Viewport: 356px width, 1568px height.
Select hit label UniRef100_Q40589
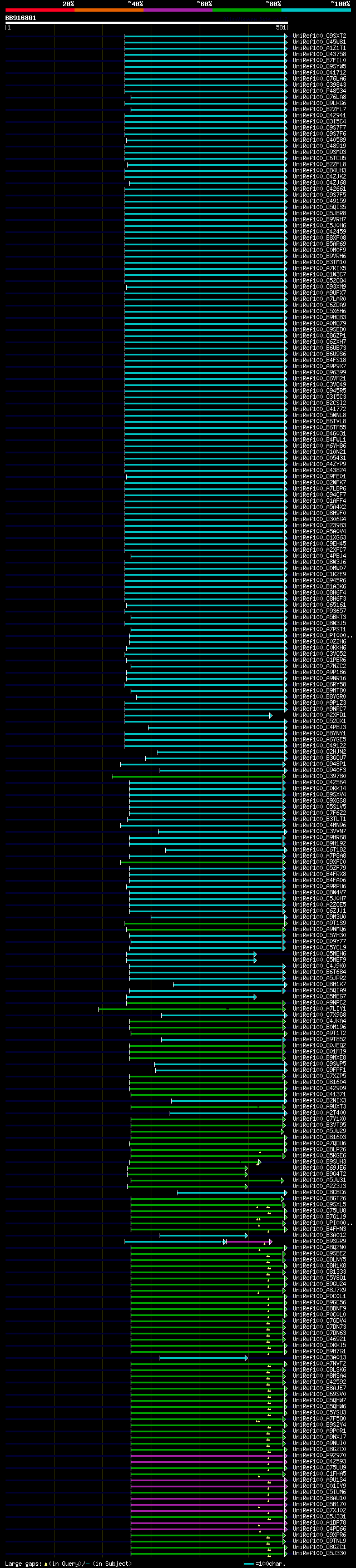(319, 140)
